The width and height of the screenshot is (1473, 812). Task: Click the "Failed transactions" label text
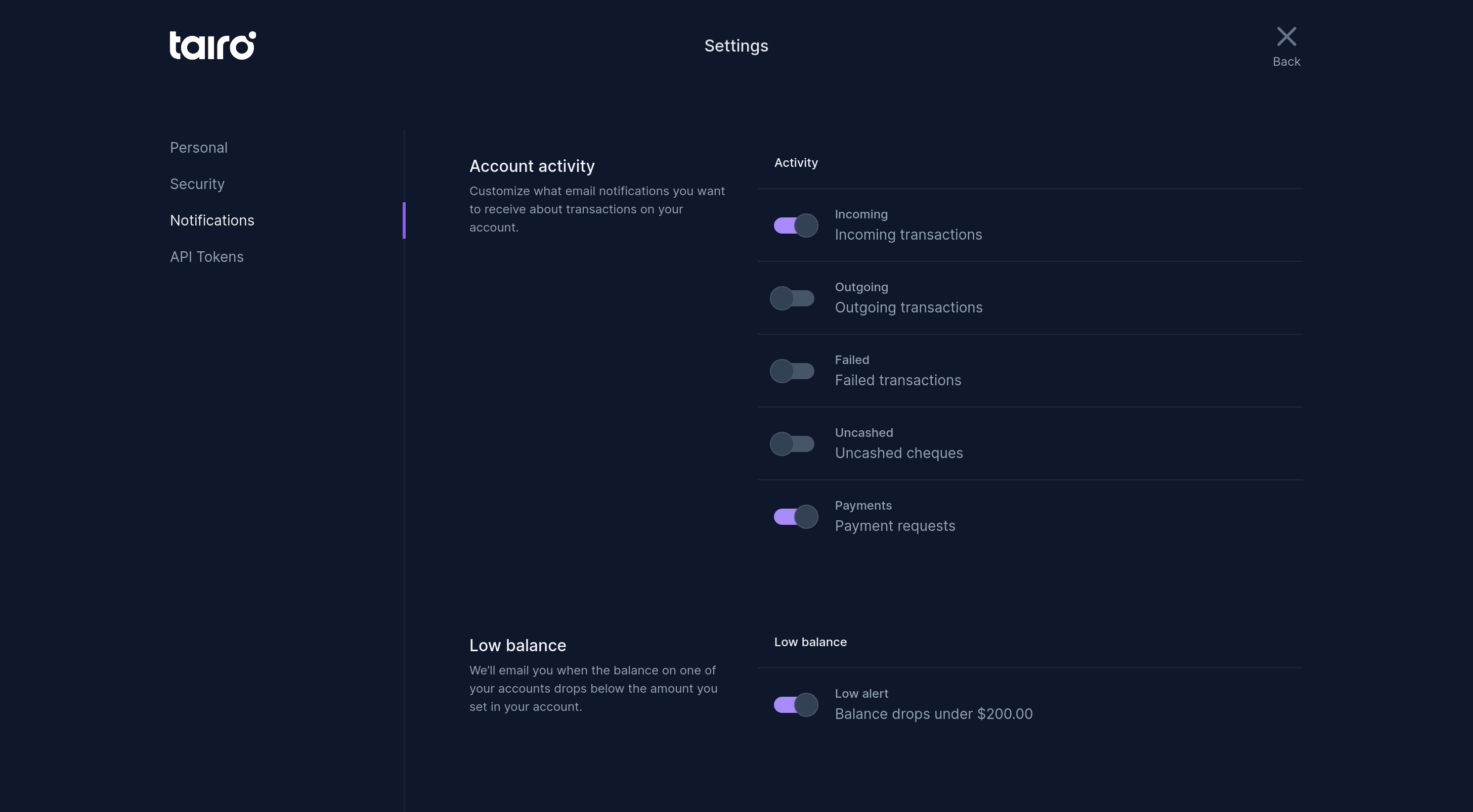898,381
